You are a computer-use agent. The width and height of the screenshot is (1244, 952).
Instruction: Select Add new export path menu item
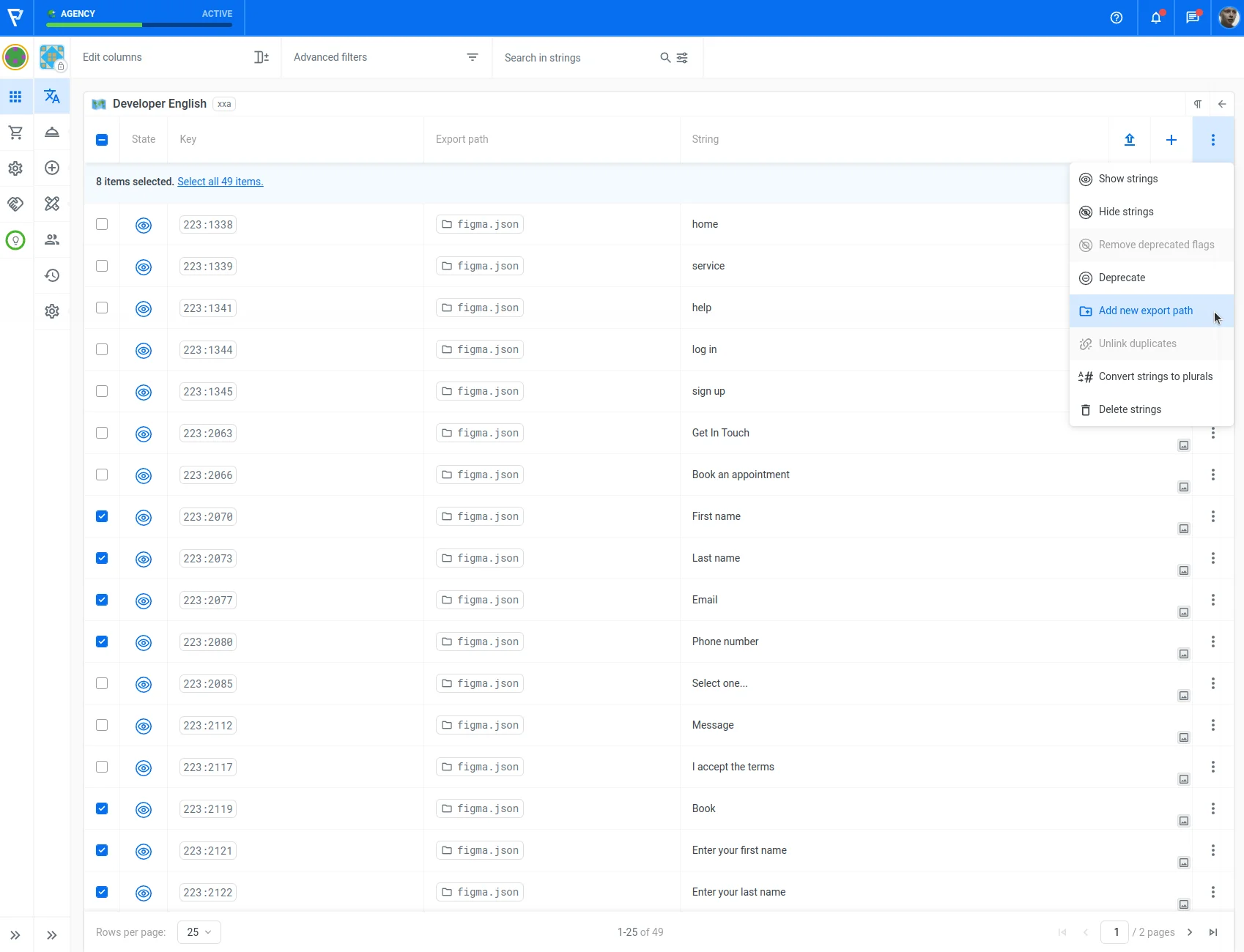click(1145, 310)
